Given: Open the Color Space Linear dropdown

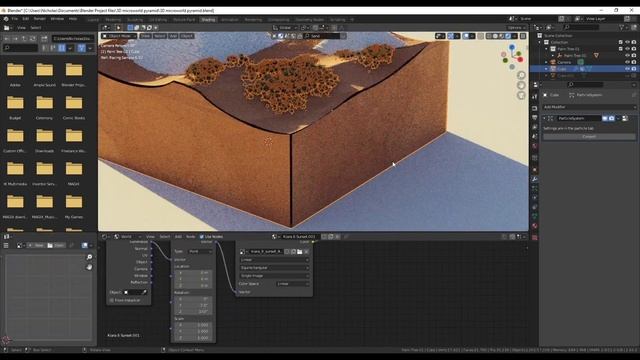Looking at the screenshot, I should [293, 284].
